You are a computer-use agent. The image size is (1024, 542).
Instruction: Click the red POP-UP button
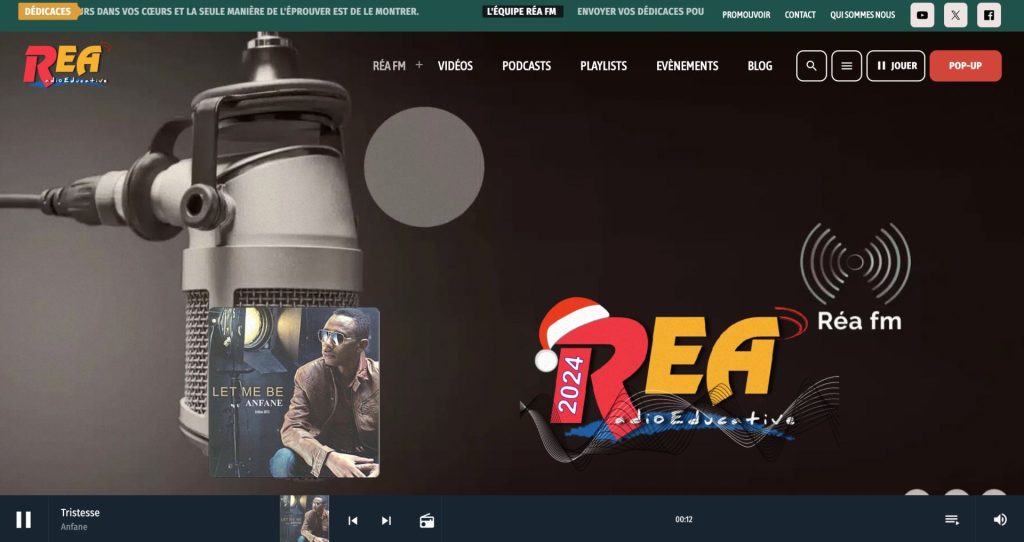point(965,66)
